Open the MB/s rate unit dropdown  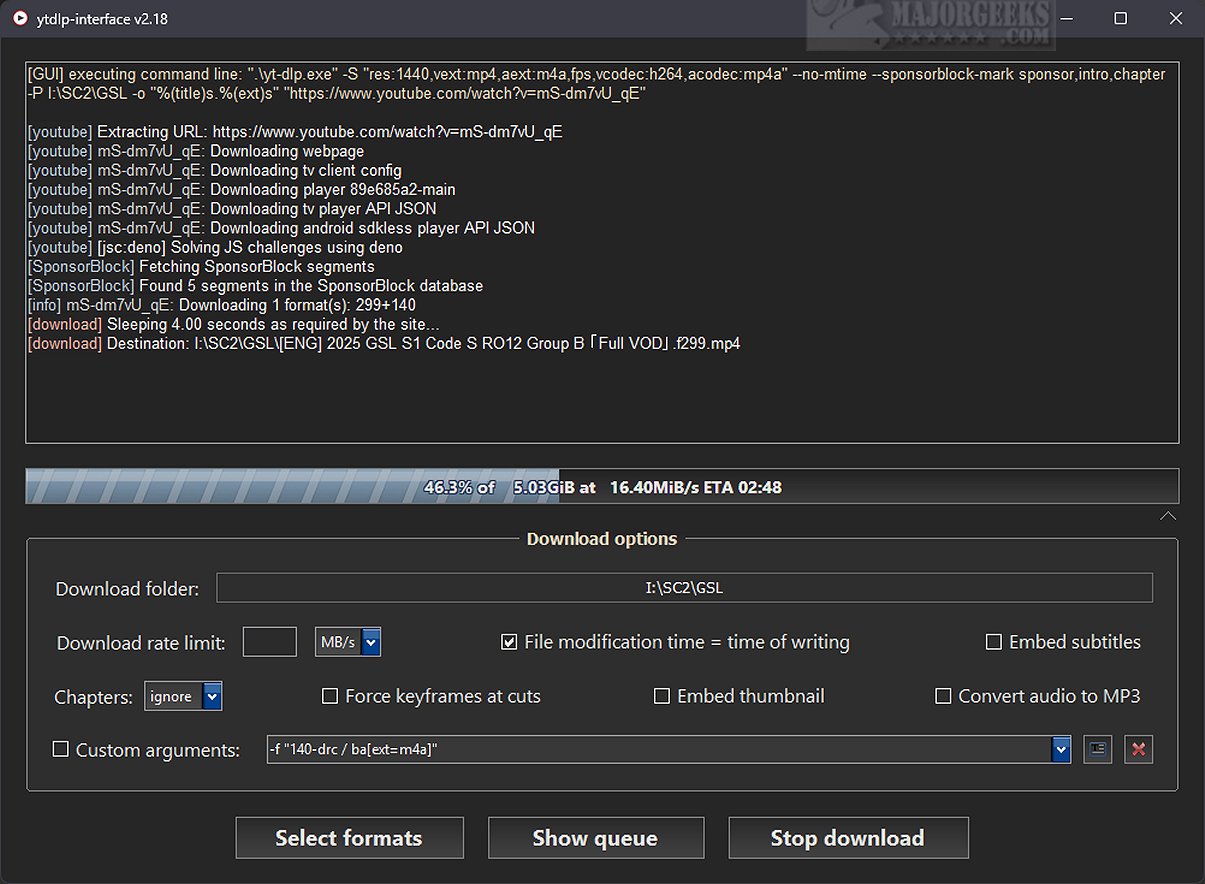click(371, 642)
